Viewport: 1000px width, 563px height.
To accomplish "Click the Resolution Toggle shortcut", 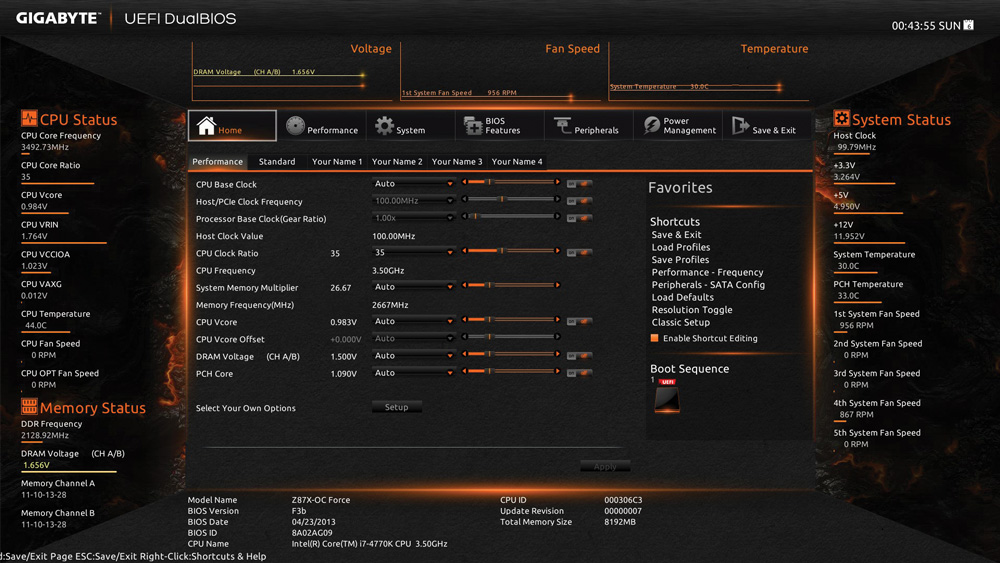I will coord(692,309).
